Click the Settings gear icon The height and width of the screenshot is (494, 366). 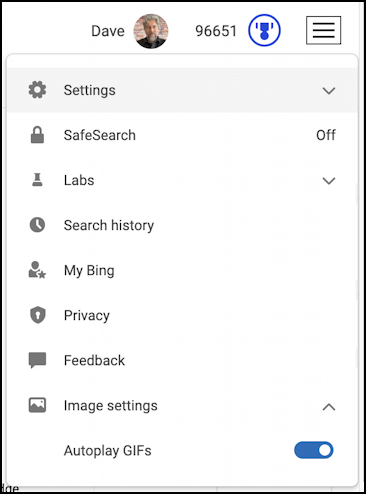click(x=37, y=90)
